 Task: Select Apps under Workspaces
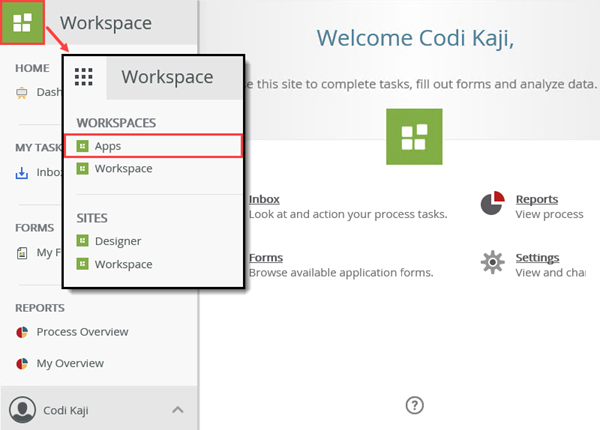[153, 146]
